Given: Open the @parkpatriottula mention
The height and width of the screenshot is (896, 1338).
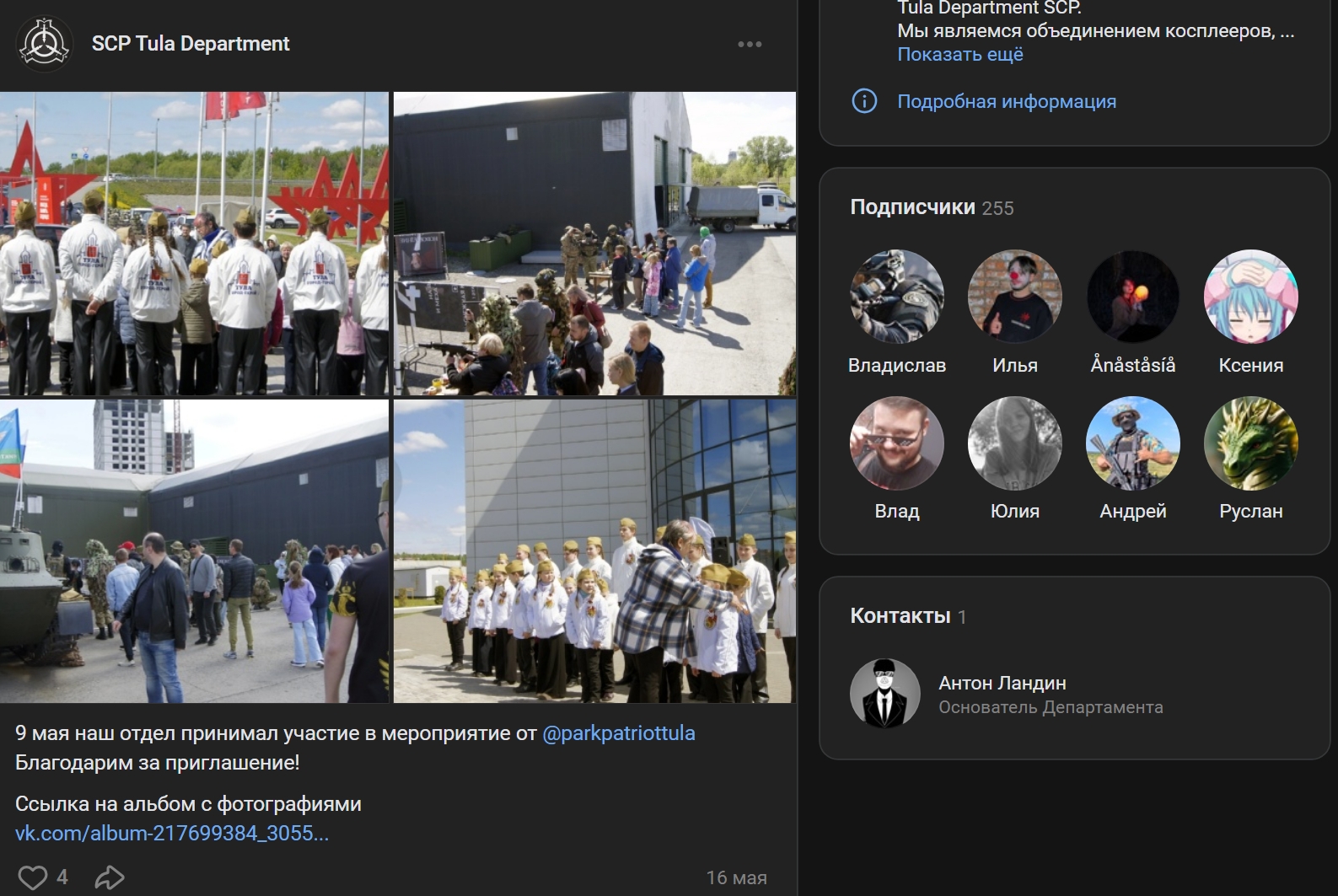Looking at the screenshot, I should [619, 733].
